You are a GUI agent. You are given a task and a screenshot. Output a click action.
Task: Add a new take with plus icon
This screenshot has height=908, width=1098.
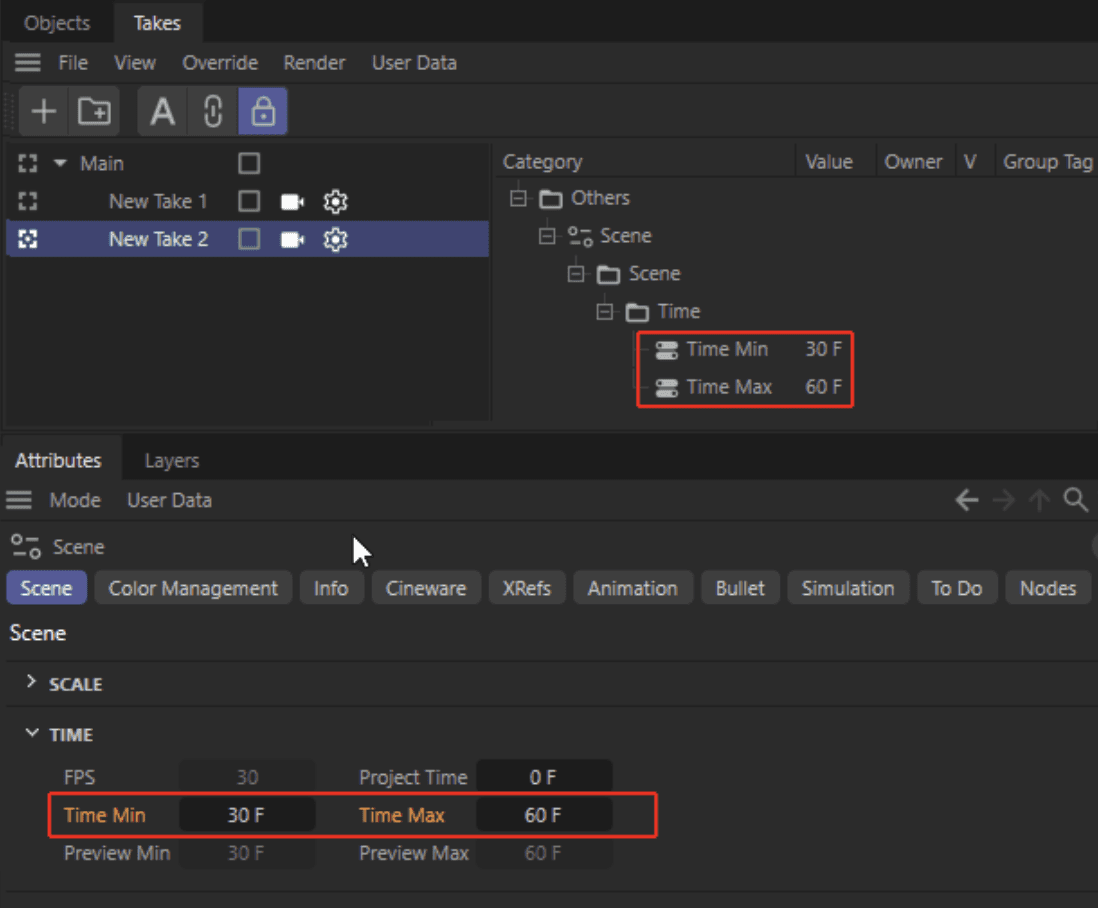click(x=43, y=111)
